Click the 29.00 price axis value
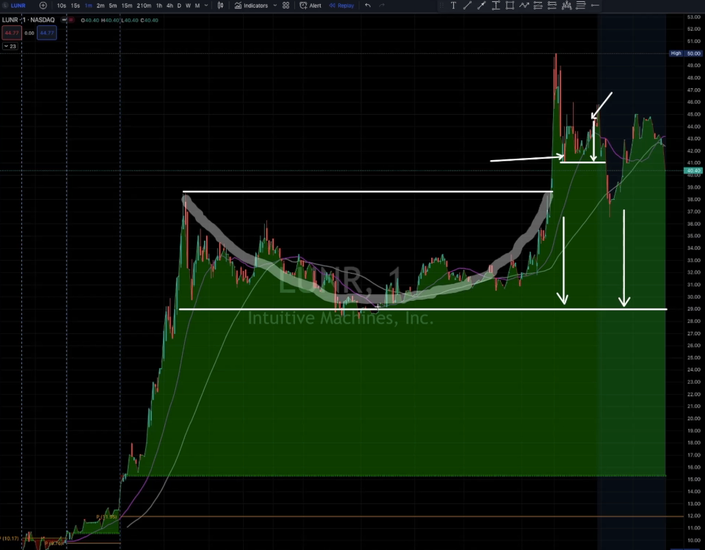This screenshot has width=705, height=550. pyautogui.click(x=693, y=309)
